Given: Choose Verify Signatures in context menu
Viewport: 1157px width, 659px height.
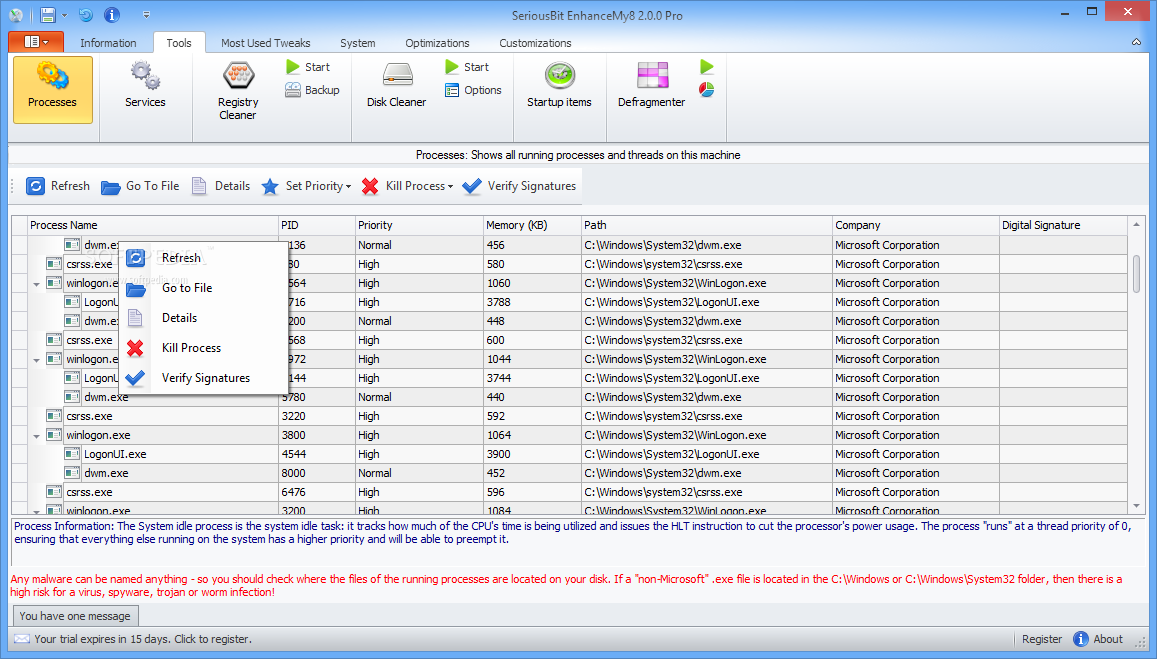Looking at the screenshot, I should point(203,378).
